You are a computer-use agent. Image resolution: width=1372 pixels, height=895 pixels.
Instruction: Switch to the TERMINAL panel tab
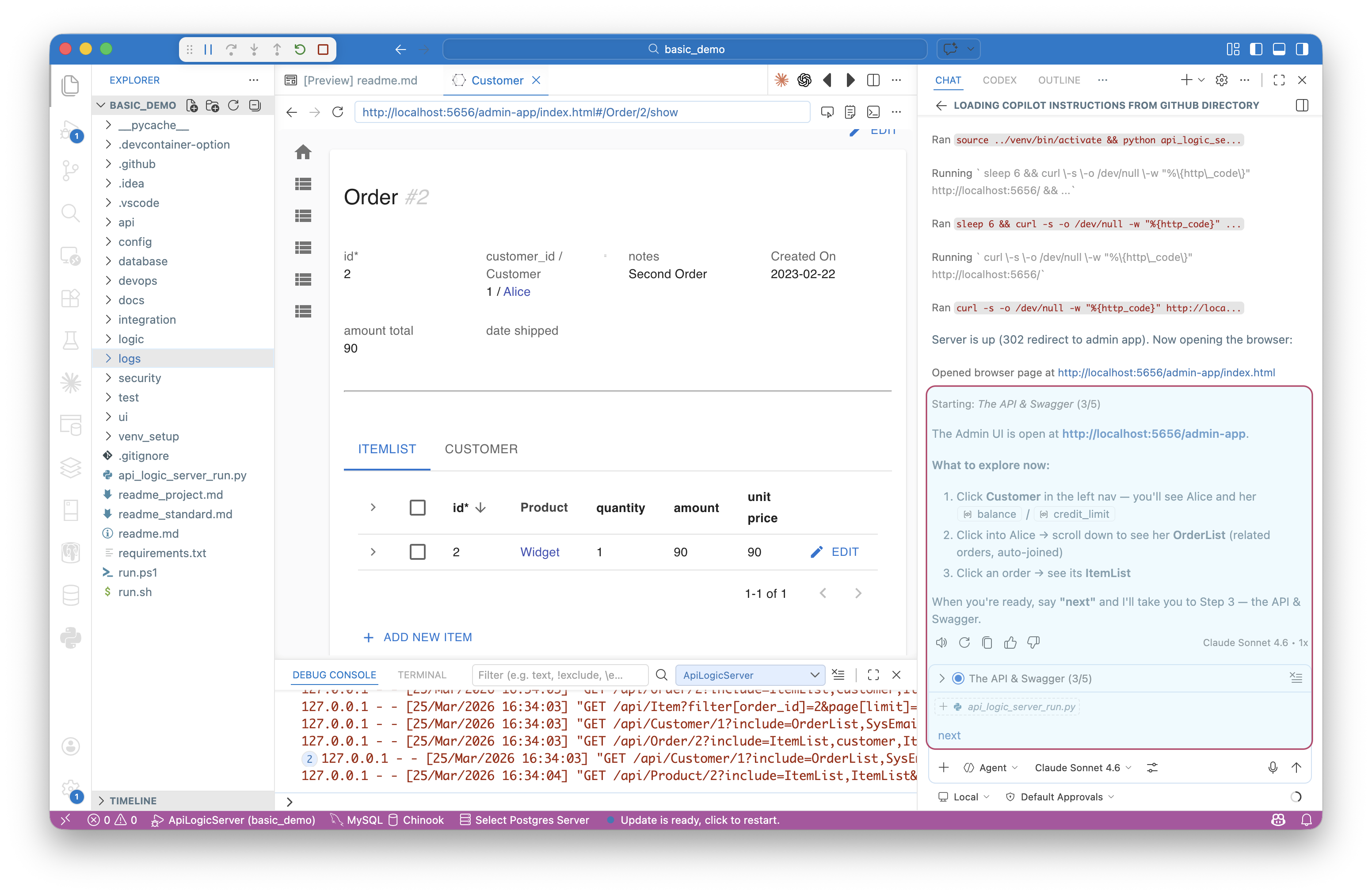422,675
